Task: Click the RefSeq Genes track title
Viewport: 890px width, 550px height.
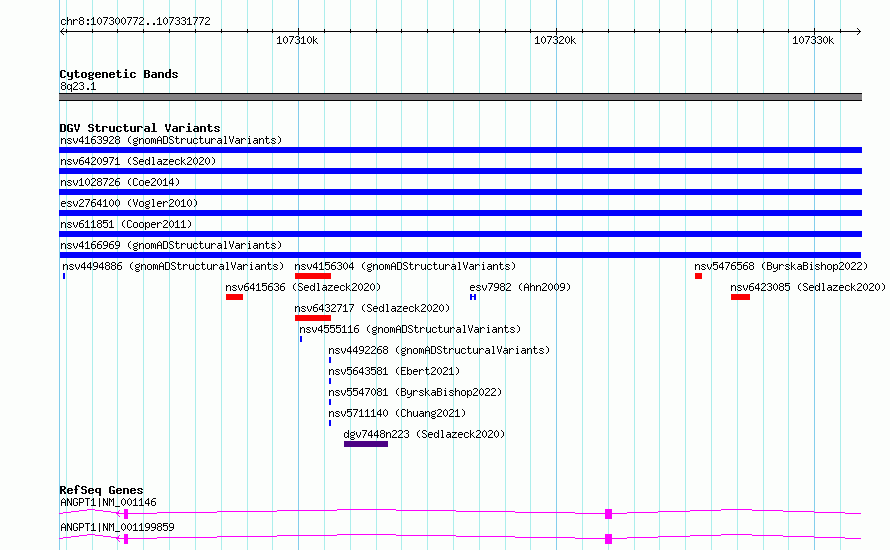Action: (101, 490)
